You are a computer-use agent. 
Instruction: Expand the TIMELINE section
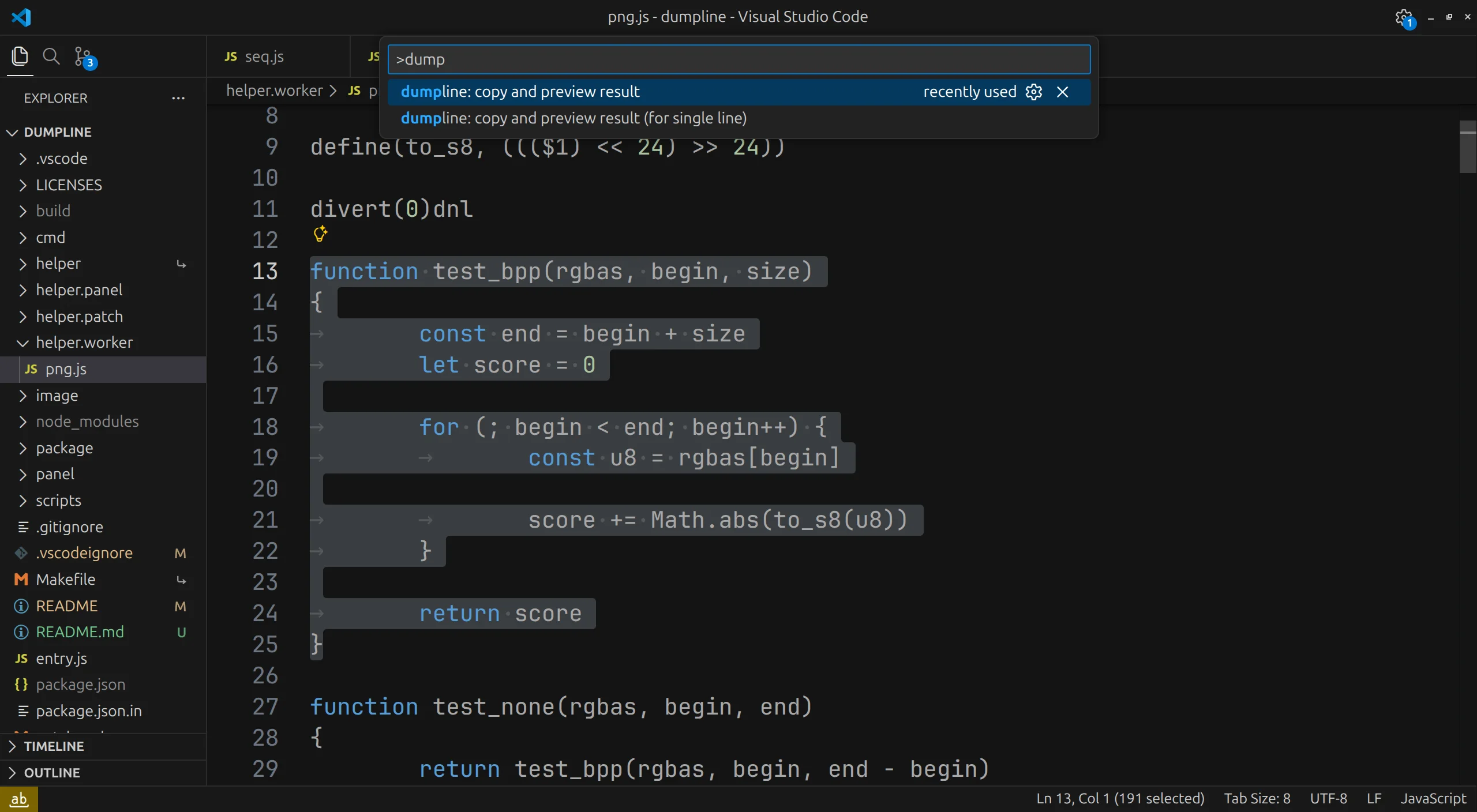click(x=54, y=746)
